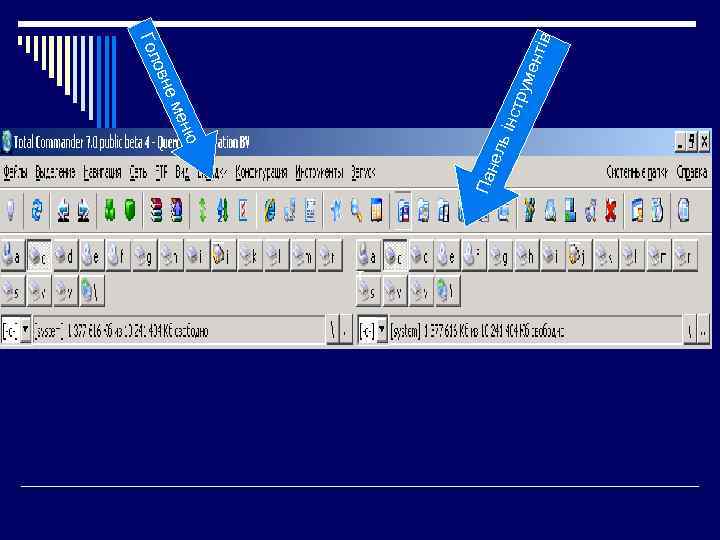The image size is (720, 540).
Task: Open the Навигация menu
Action: 102,172
